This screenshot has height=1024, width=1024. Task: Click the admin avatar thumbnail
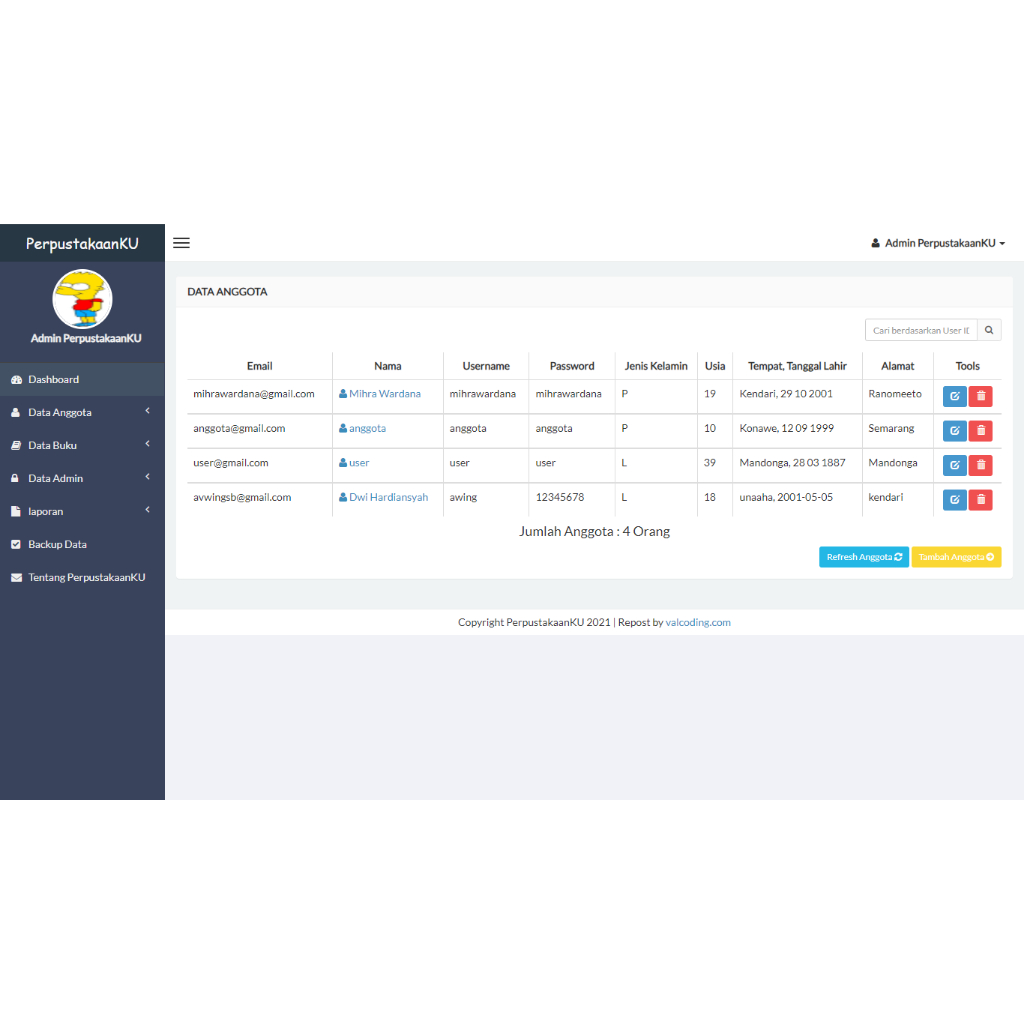coord(82,299)
